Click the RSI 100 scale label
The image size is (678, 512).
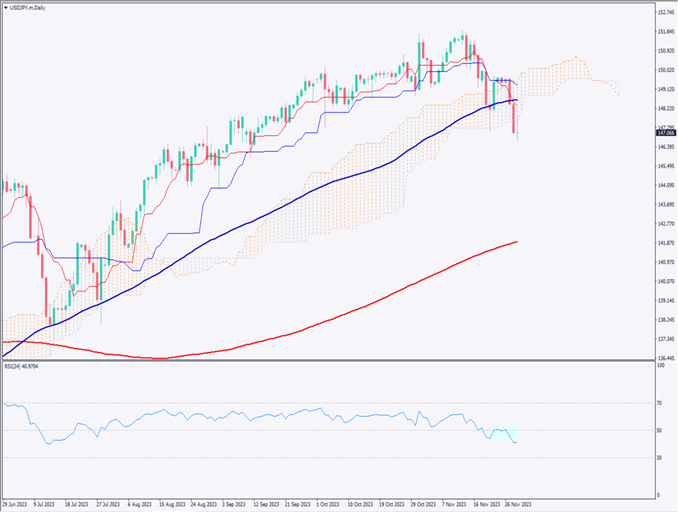point(660,367)
